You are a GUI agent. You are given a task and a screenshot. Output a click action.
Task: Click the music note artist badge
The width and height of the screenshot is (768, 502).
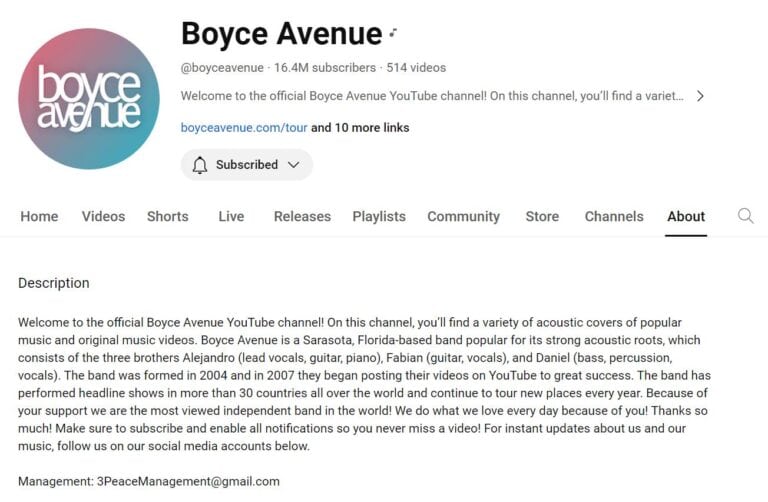pyautogui.click(x=394, y=34)
